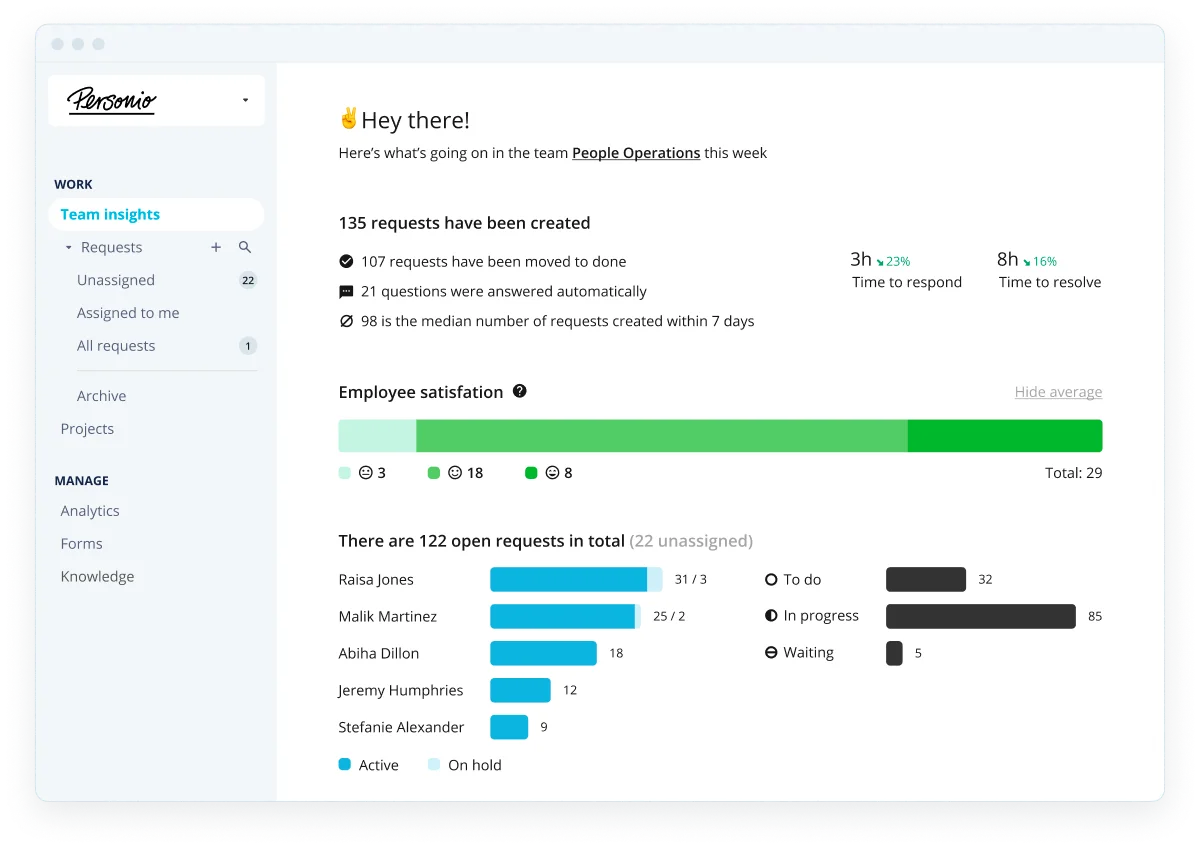Click the light green neutral satisfaction segment
Image resolution: width=1201 pixels, height=849 pixels.
coord(377,436)
